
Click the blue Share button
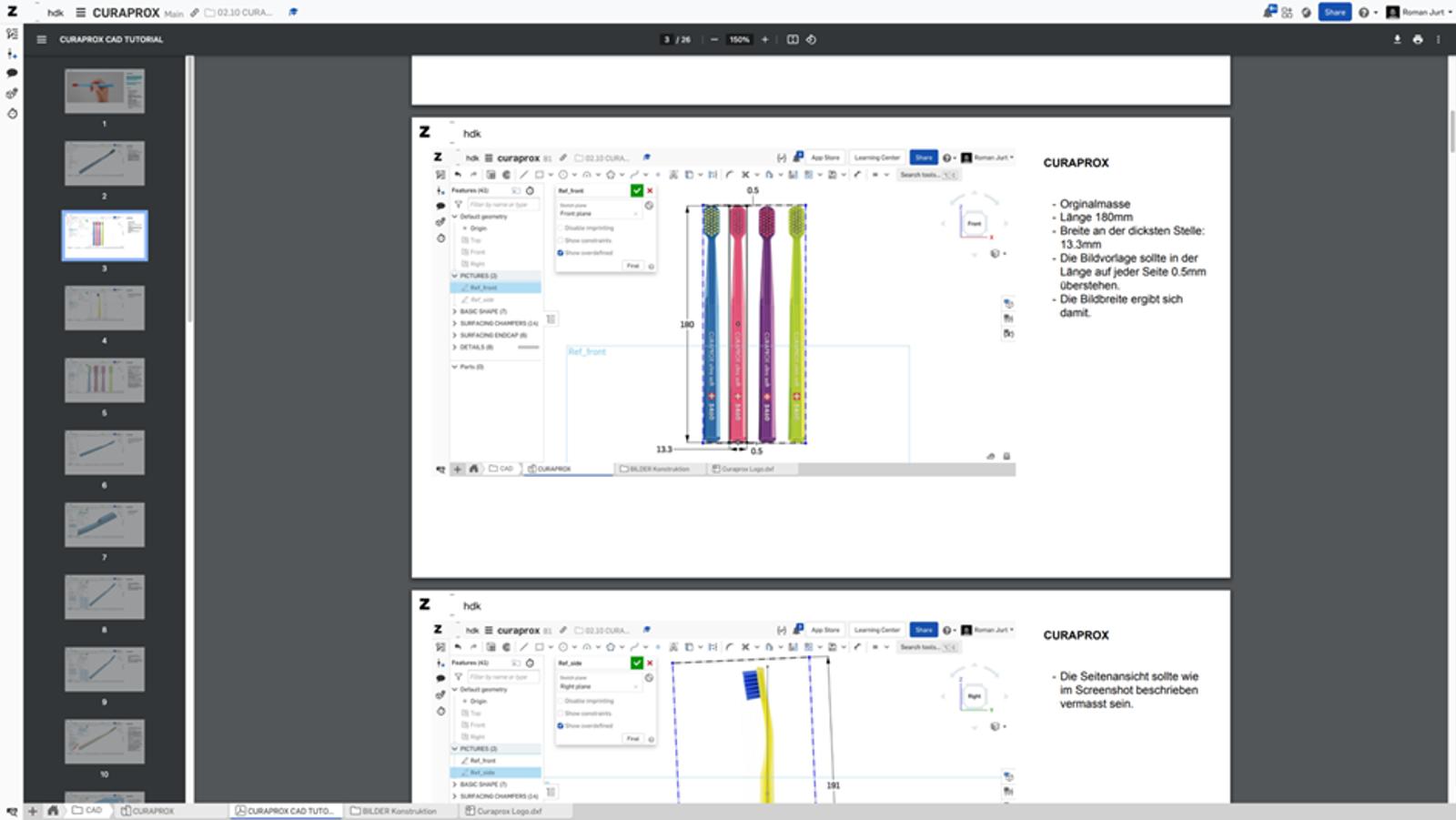[x=1334, y=13]
